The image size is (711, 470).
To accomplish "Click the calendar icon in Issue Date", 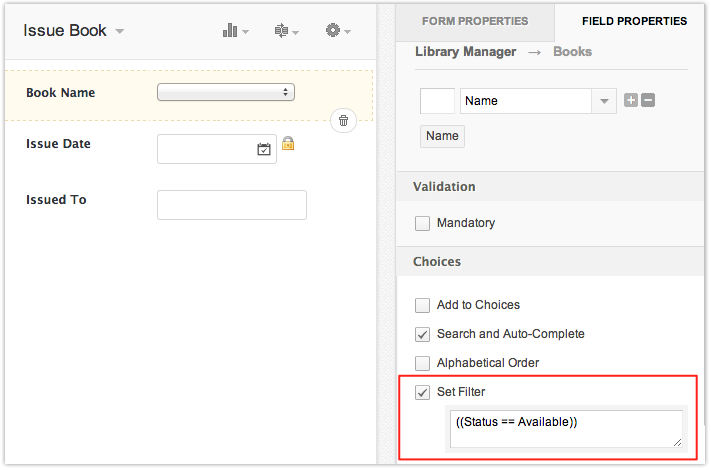I will [x=264, y=149].
